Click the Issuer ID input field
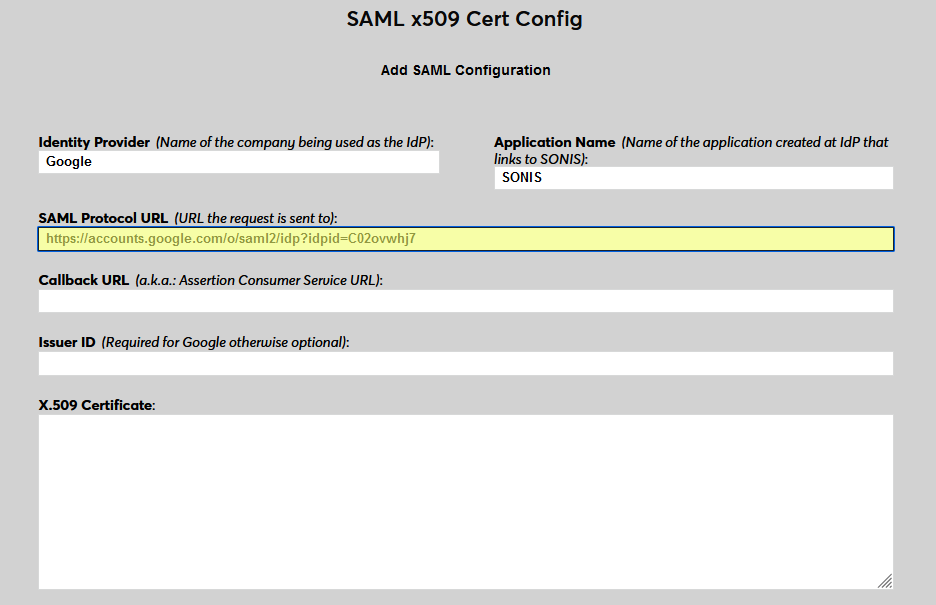The width and height of the screenshot is (936, 605). (465, 363)
